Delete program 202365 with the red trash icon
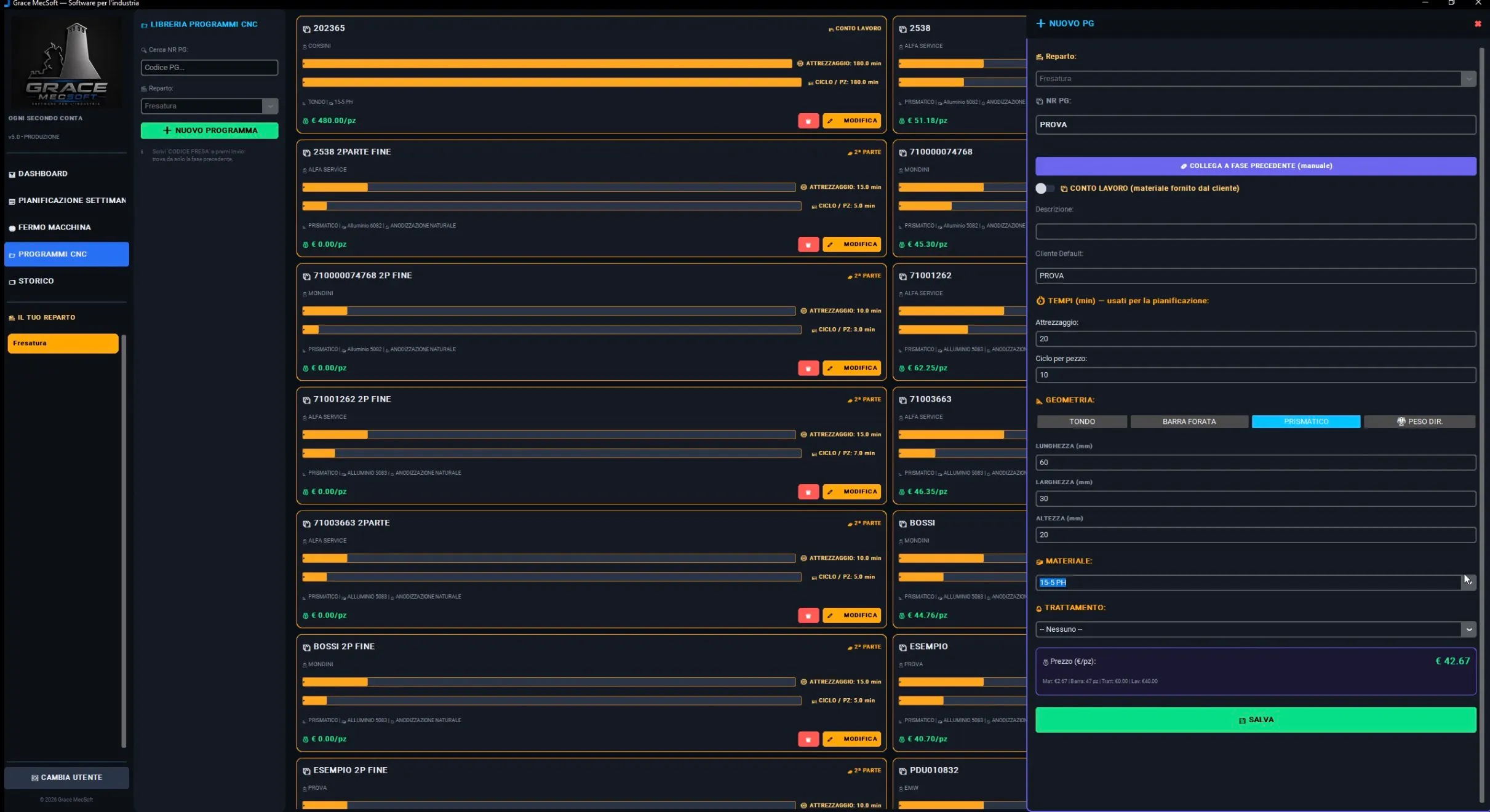 (x=808, y=121)
